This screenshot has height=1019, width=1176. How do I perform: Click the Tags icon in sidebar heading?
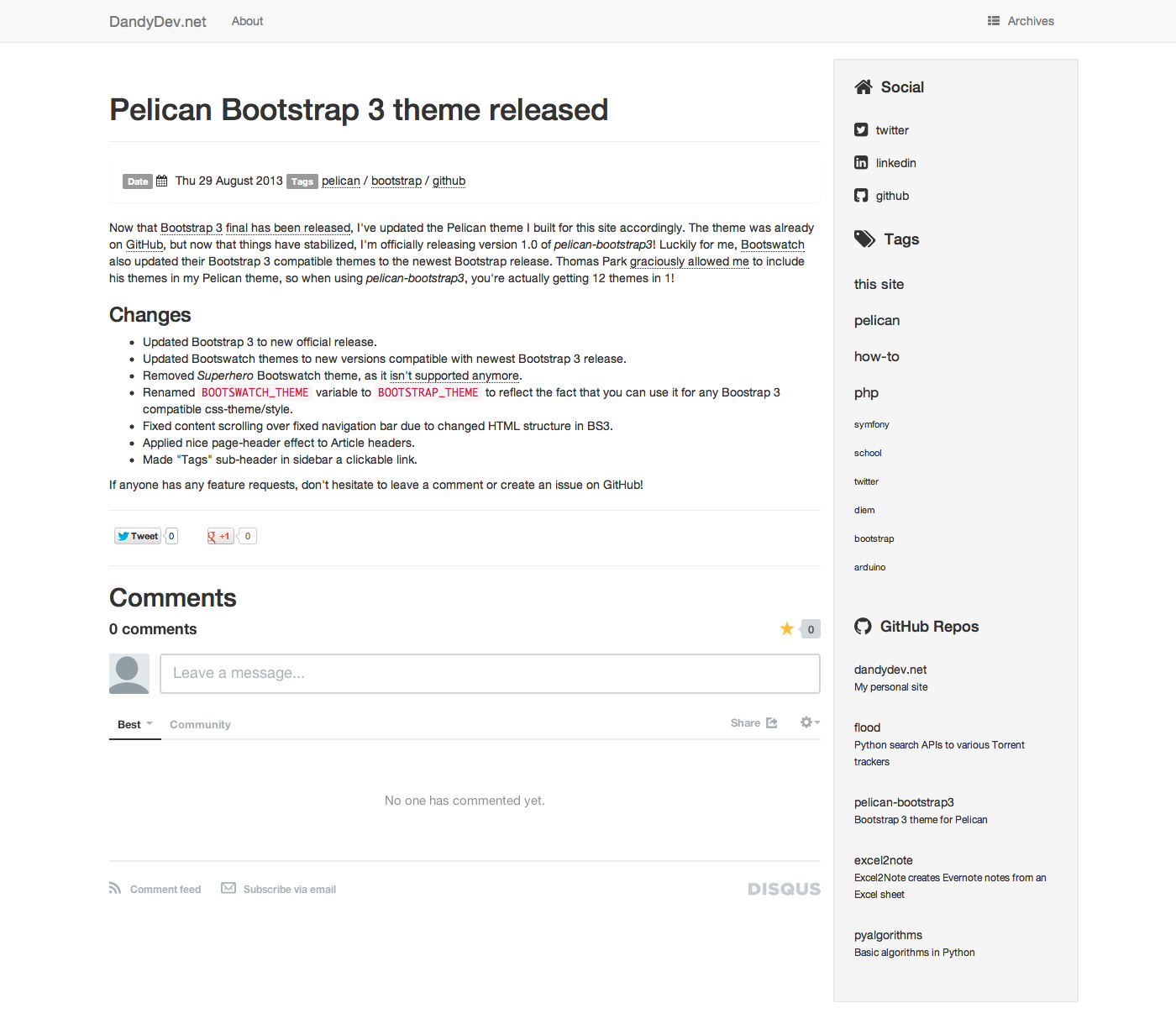[864, 239]
